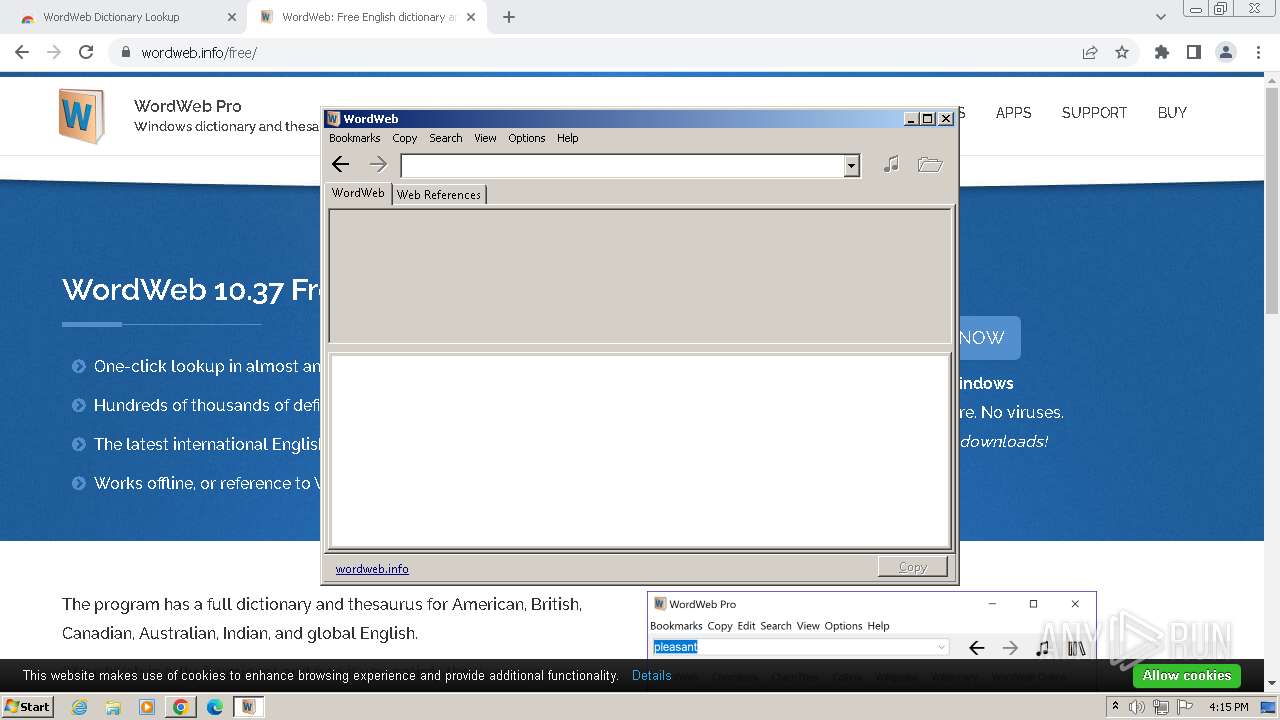Share this page via the share icon

1090,52
